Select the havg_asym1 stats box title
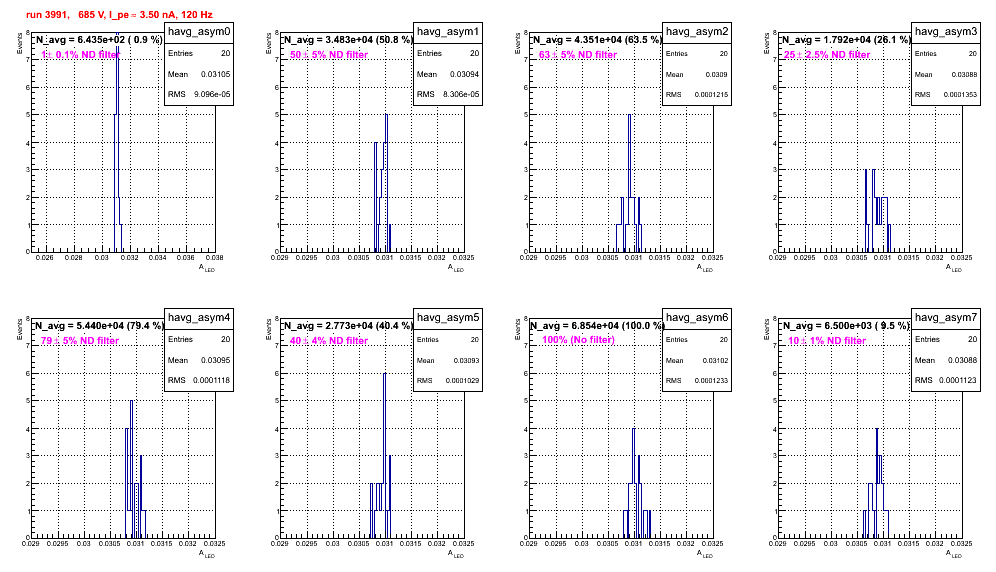This screenshot has height=572, width=996. tap(448, 32)
